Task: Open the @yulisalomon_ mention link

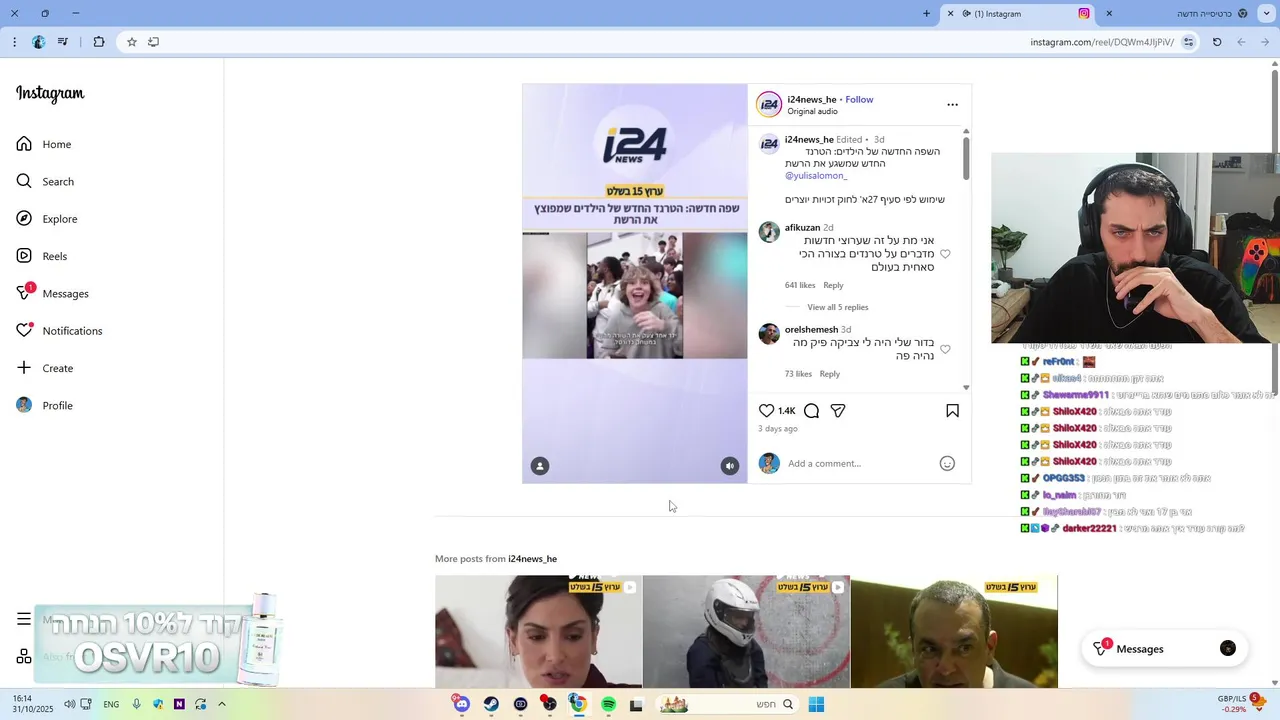Action: click(816, 176)
